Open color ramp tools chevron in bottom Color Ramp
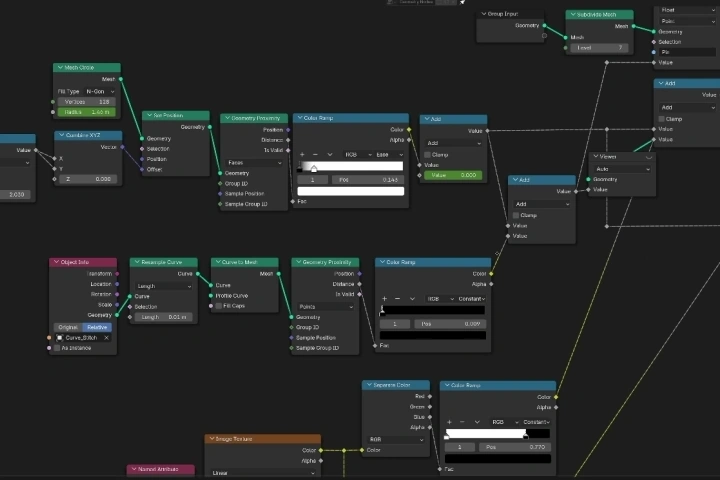Viewport: 720px width, 480px height. (477, 422)
